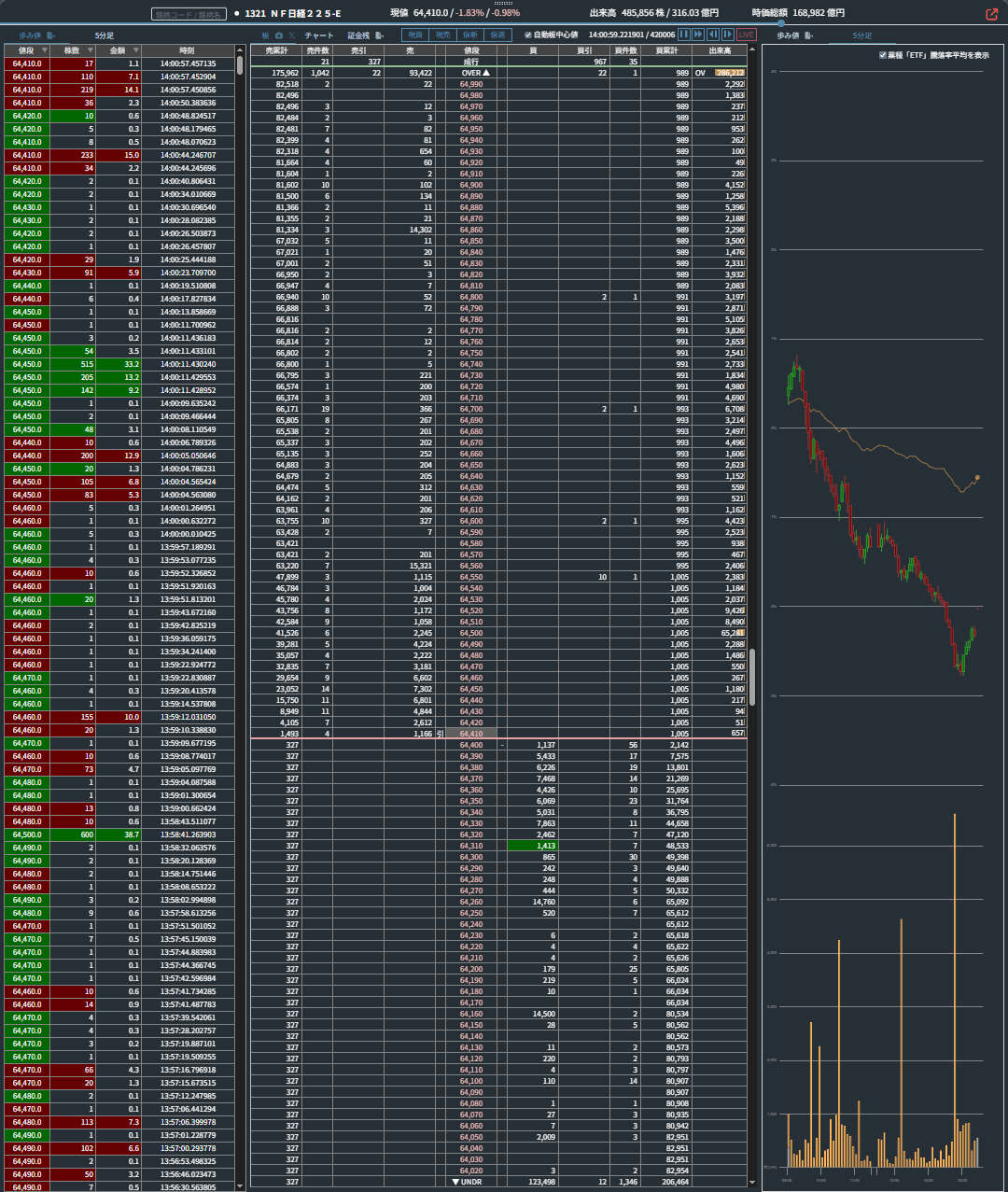Step forward one frame in playback

[x=728, y=35]
